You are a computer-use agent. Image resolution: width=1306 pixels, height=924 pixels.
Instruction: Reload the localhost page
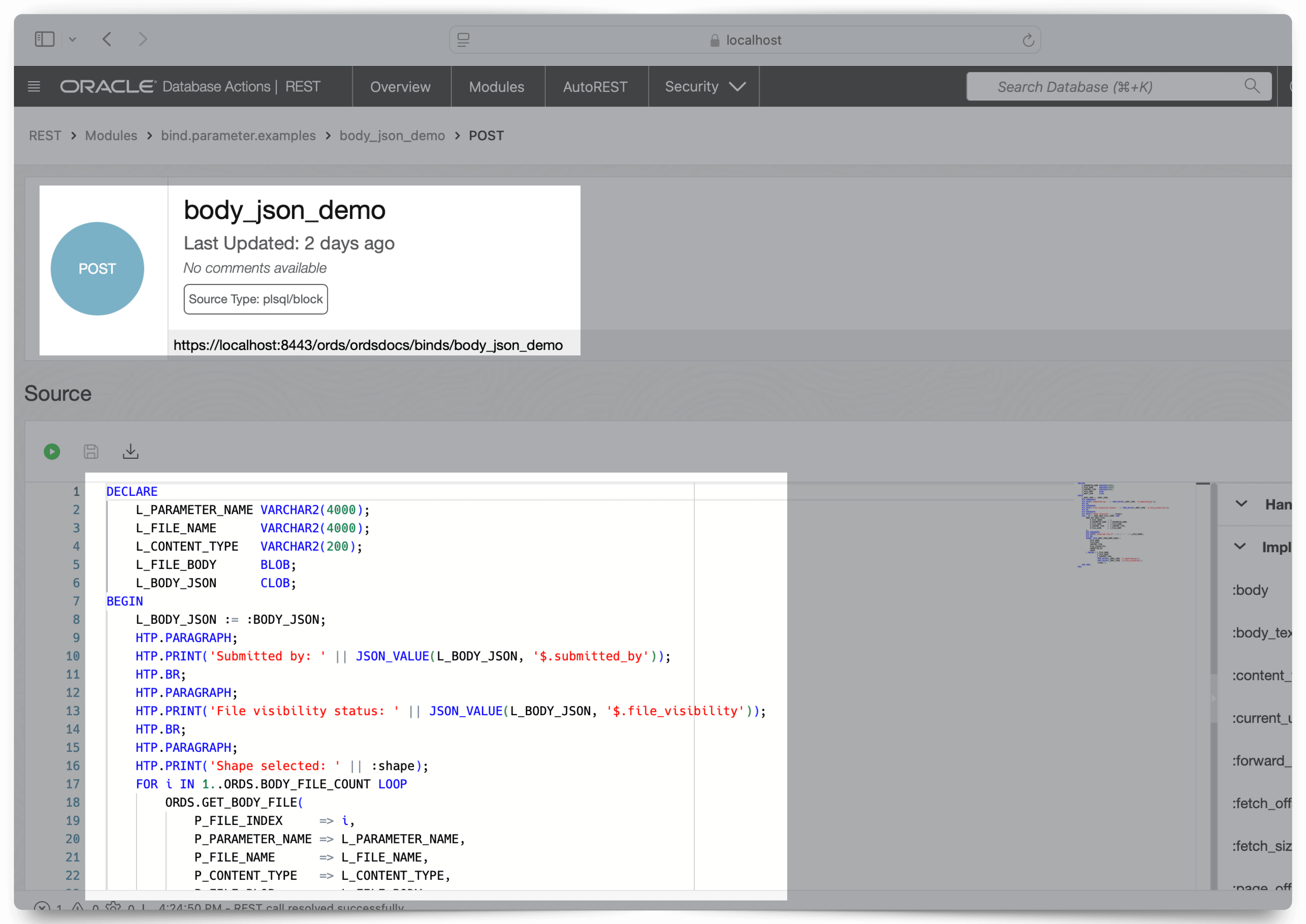1028,40
